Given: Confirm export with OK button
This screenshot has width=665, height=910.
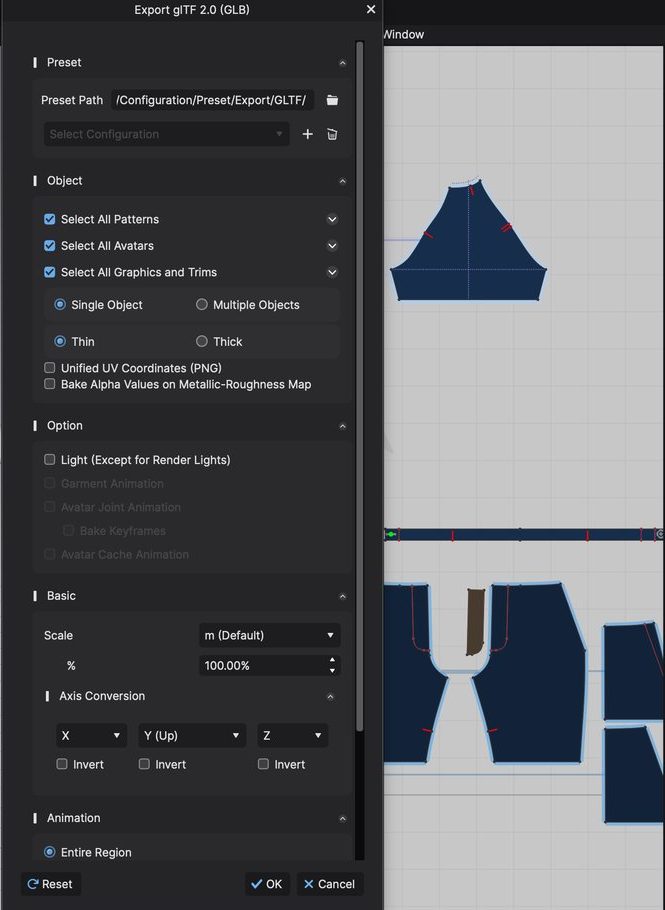Looking at the screenshot, I should pyautogui.click(x=267, y=884).
